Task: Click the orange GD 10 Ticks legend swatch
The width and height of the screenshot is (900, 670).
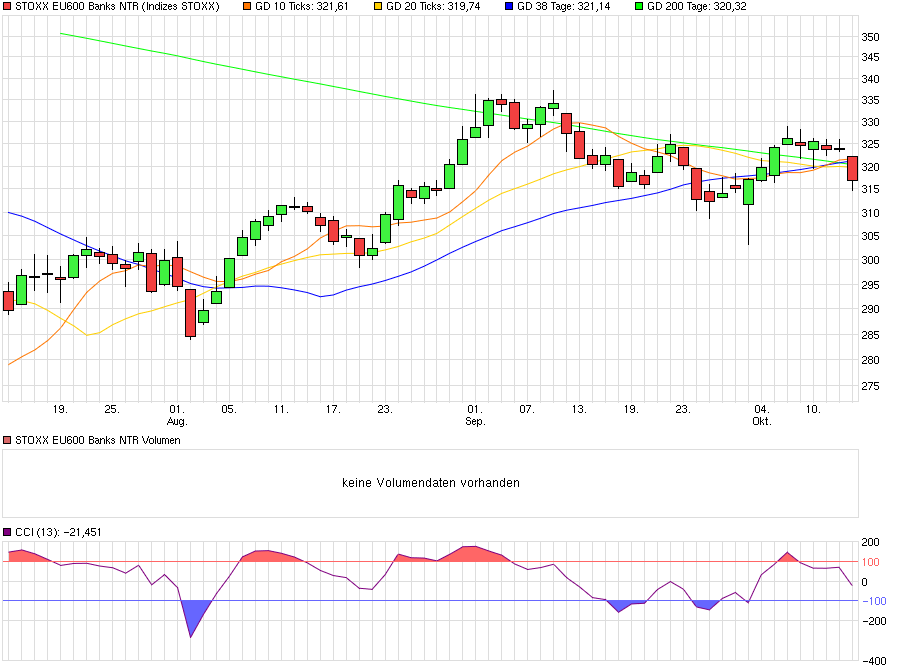Action: tap(247, 7)
